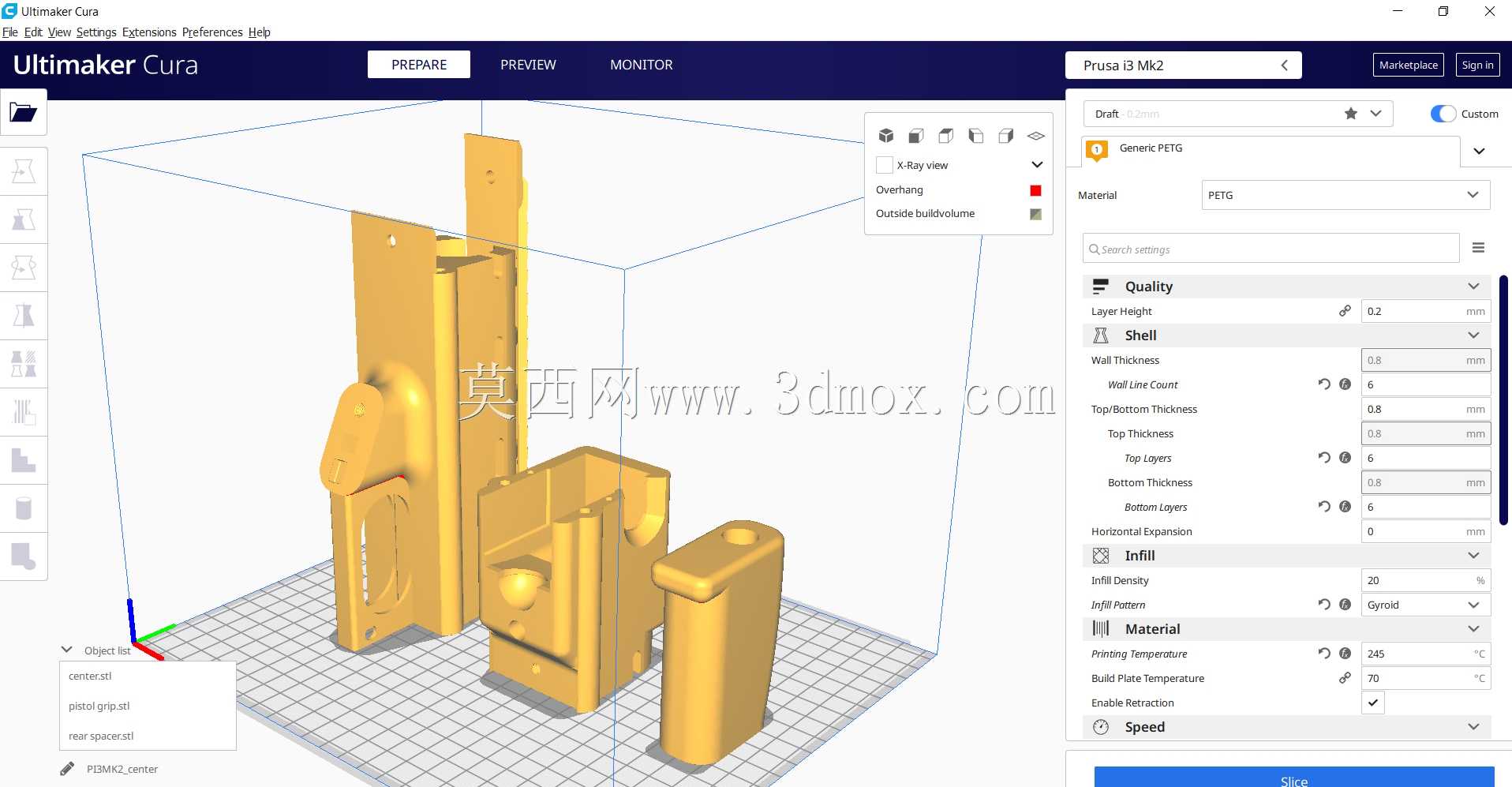Click the cylinder shape tool icon
The image size is (1512, 787).
coord(24,508)
